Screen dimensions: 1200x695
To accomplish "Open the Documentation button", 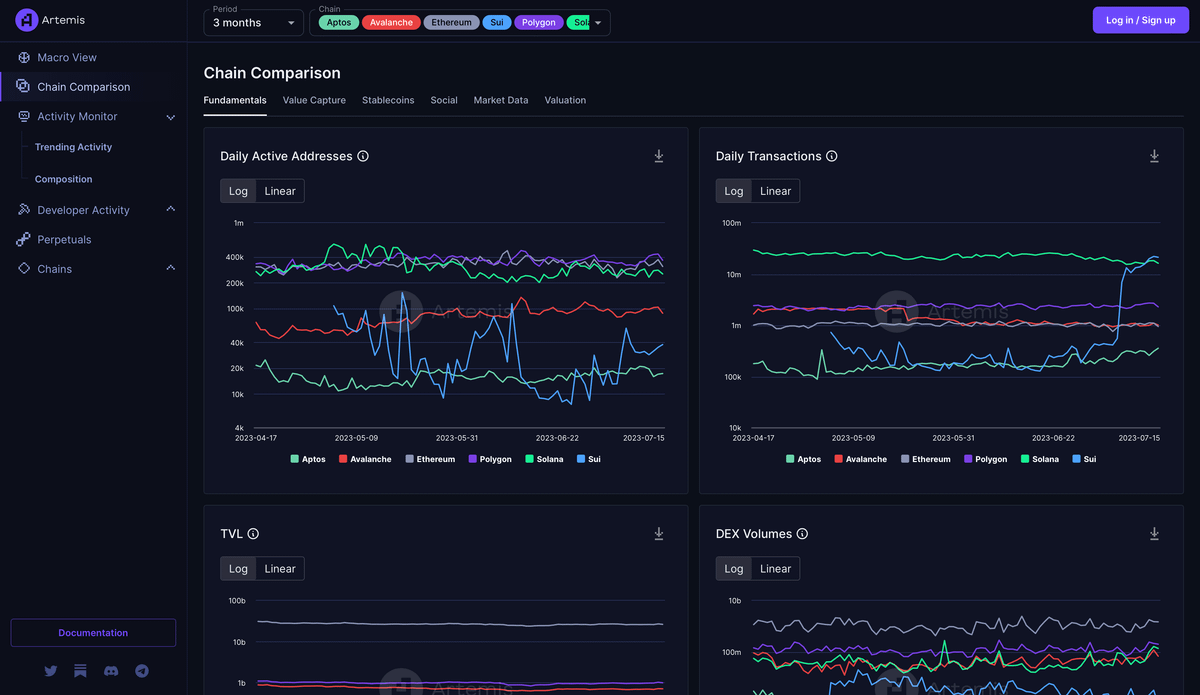I will click(x=93, y=633).
